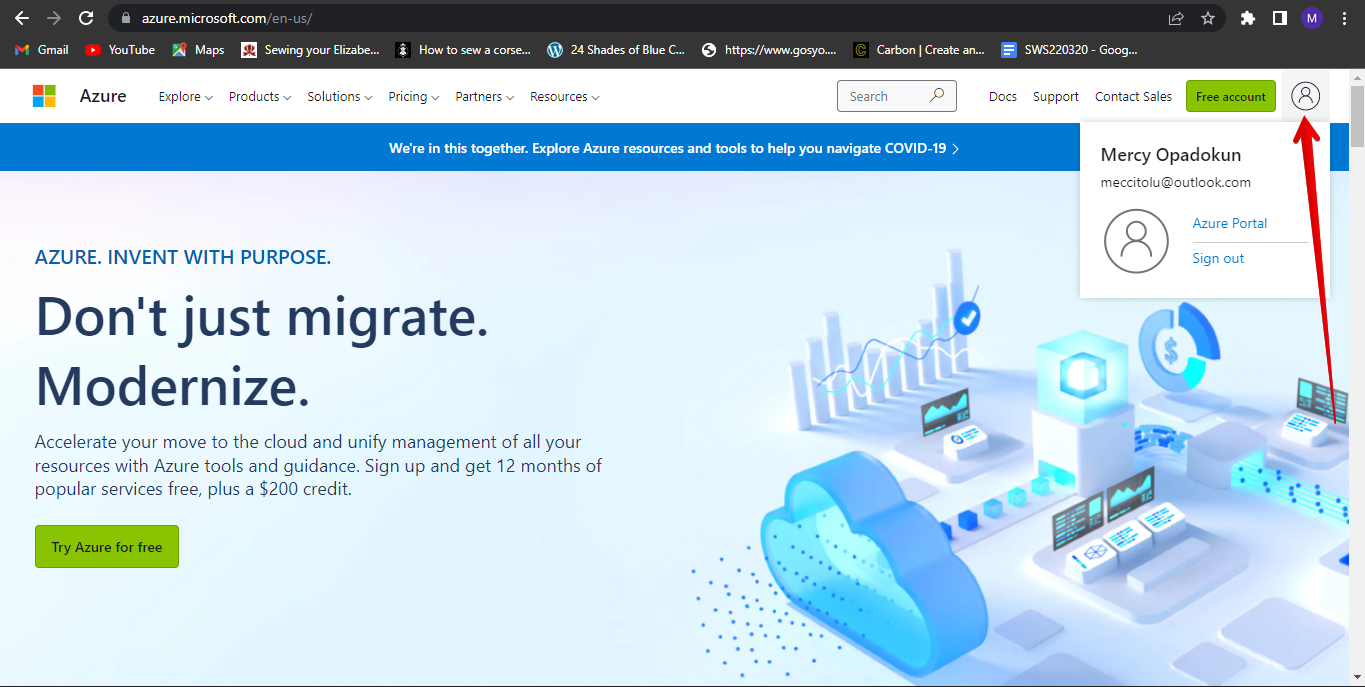The image size is (1365, 687).
Task: Click the padlock site info icon
Action: [125, 18]
